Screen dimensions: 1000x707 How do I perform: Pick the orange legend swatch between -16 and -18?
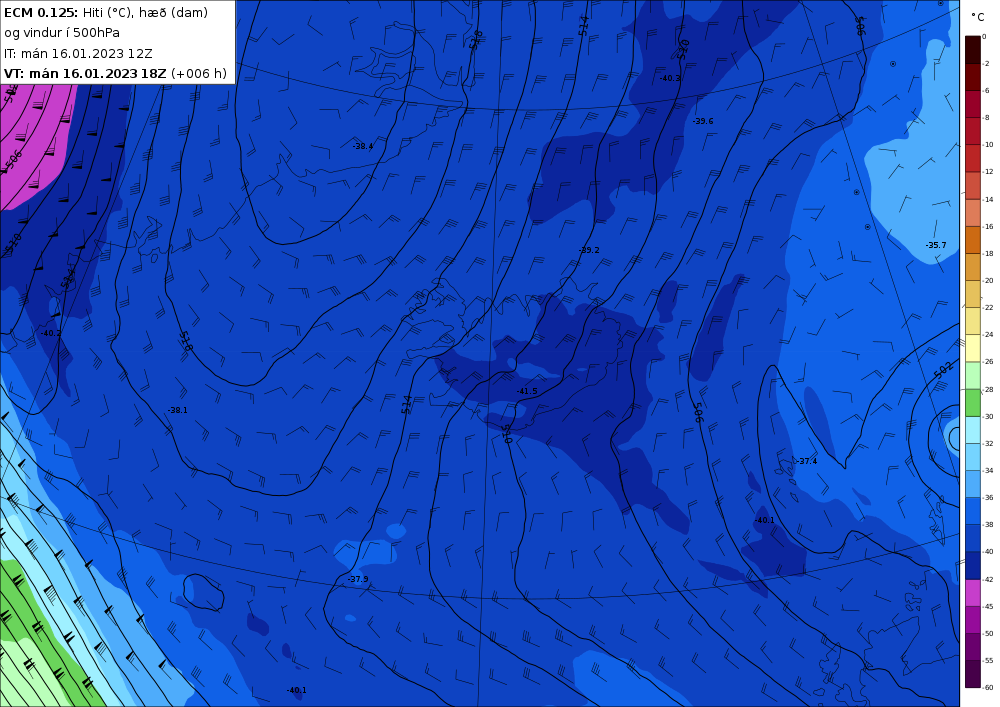pyautogui.click(x=973, y=240)
